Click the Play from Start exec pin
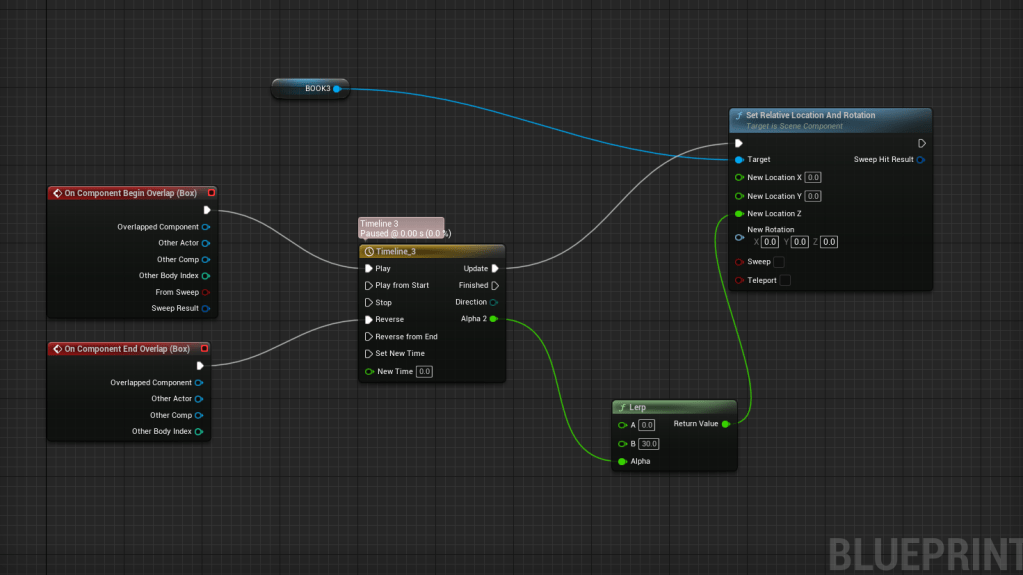This screenshot has width=1023, height=575. click(369, 285)
